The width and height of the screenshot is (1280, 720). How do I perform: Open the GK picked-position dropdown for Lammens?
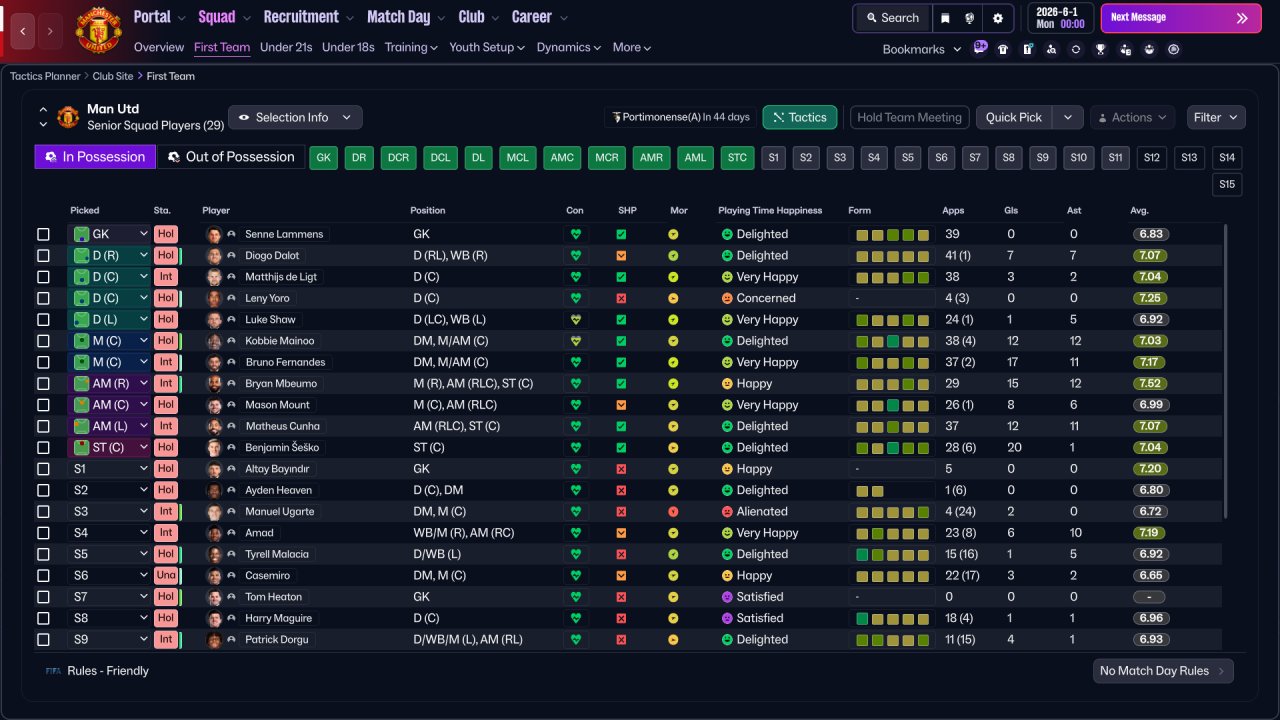(109, 234)
